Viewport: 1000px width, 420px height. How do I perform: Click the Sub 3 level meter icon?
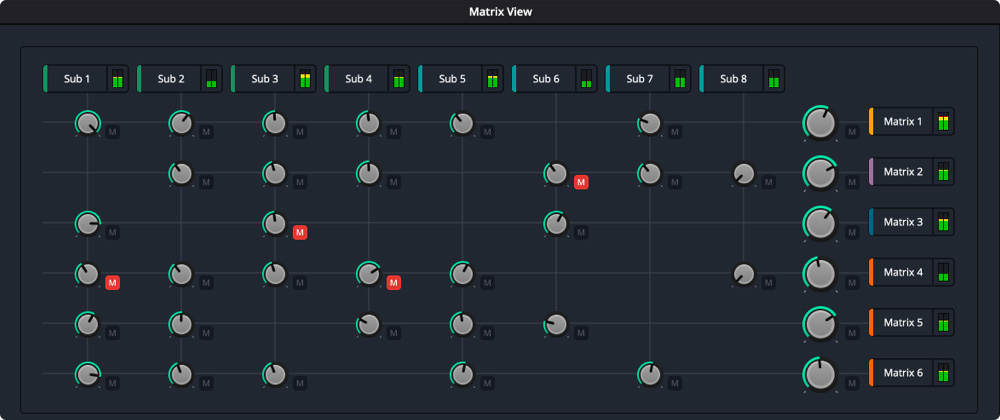pyautogui.click(x=305, y=79)
